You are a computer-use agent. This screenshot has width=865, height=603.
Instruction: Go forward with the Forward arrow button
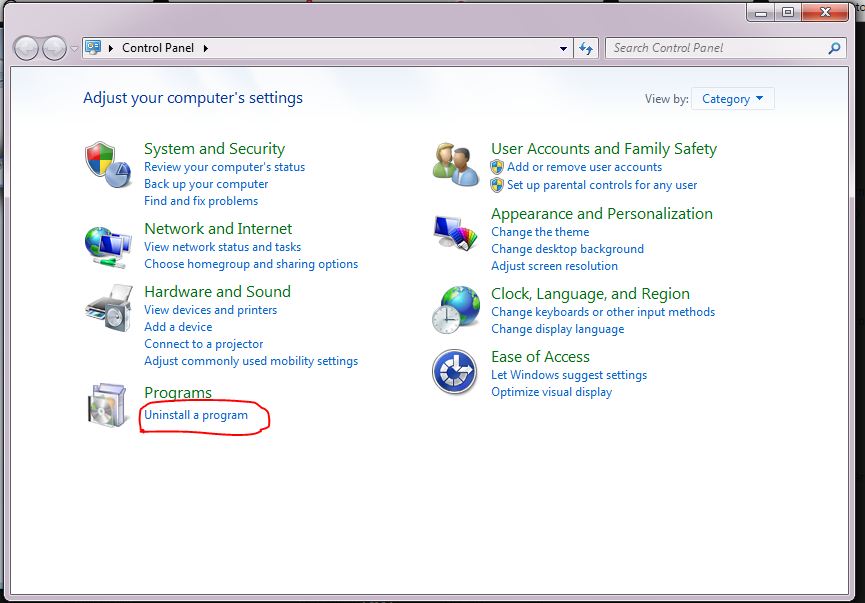(54, 49)
